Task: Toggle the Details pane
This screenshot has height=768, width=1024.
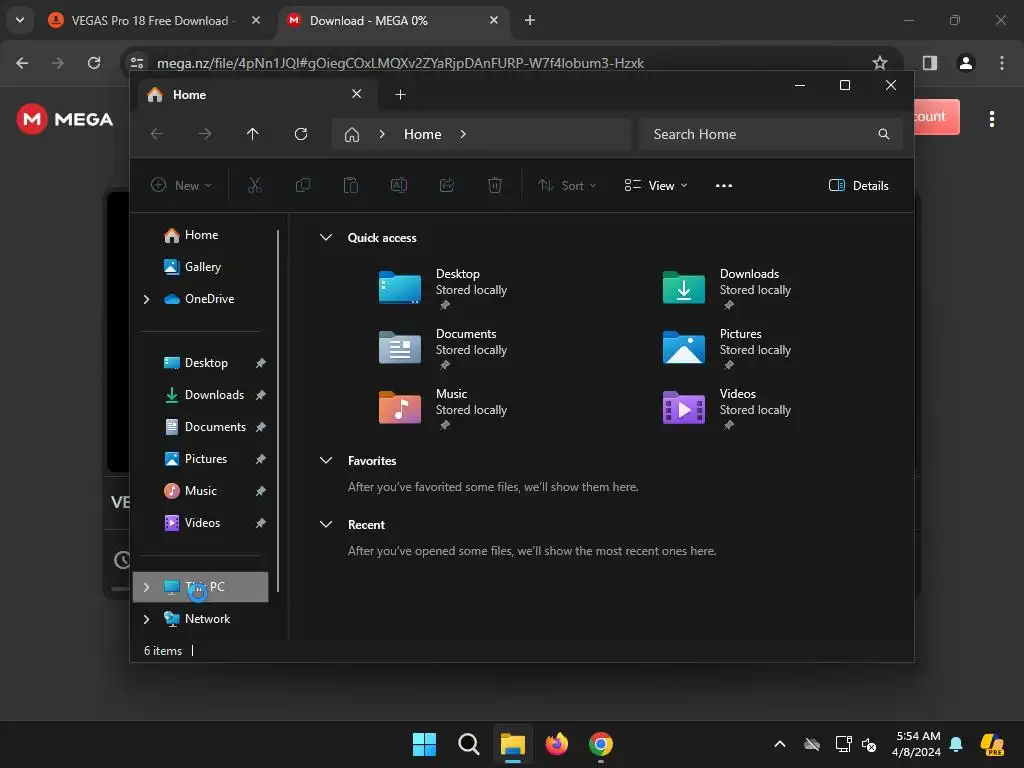Action: point(858,185)
